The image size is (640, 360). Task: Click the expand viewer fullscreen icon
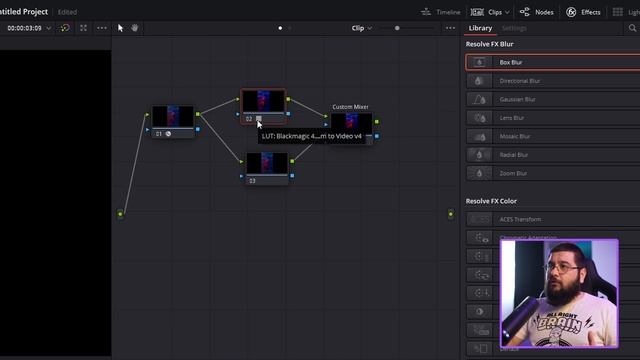click(83, 28)
